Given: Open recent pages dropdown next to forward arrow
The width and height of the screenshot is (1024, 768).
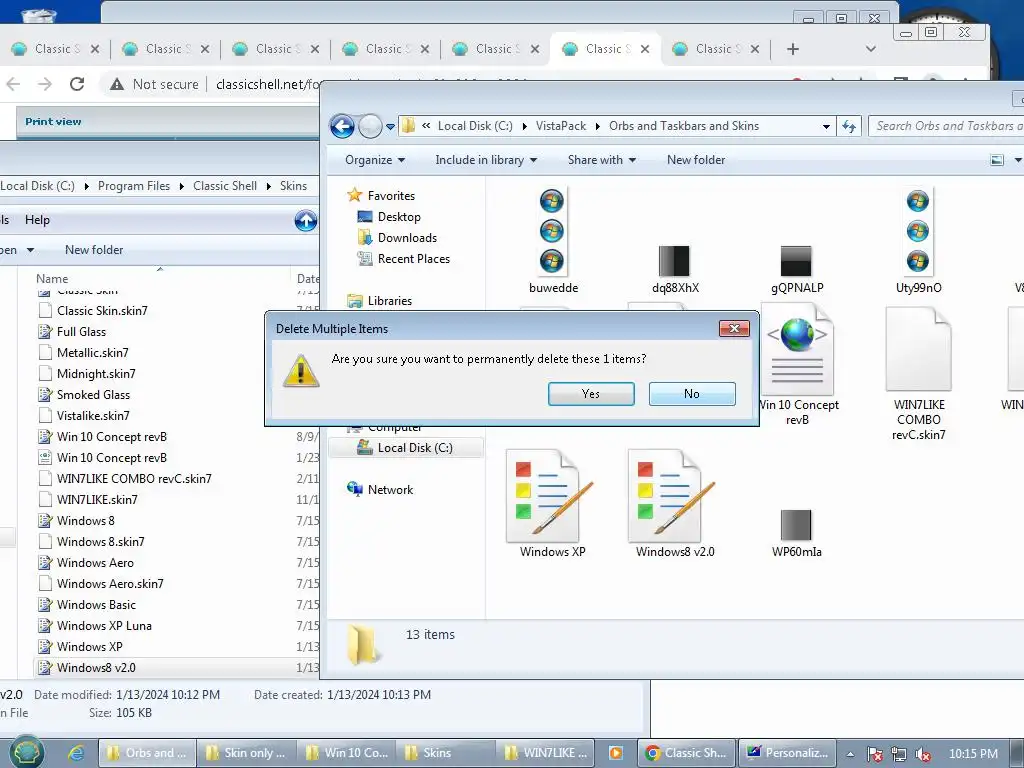Looking at the screenshot, I should click(x=391, y=127).
